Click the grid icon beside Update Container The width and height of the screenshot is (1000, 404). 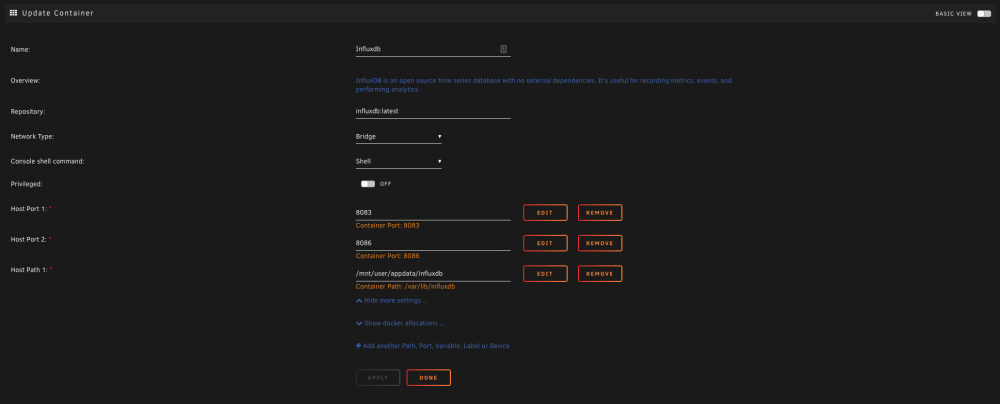(x=13, y=13)
